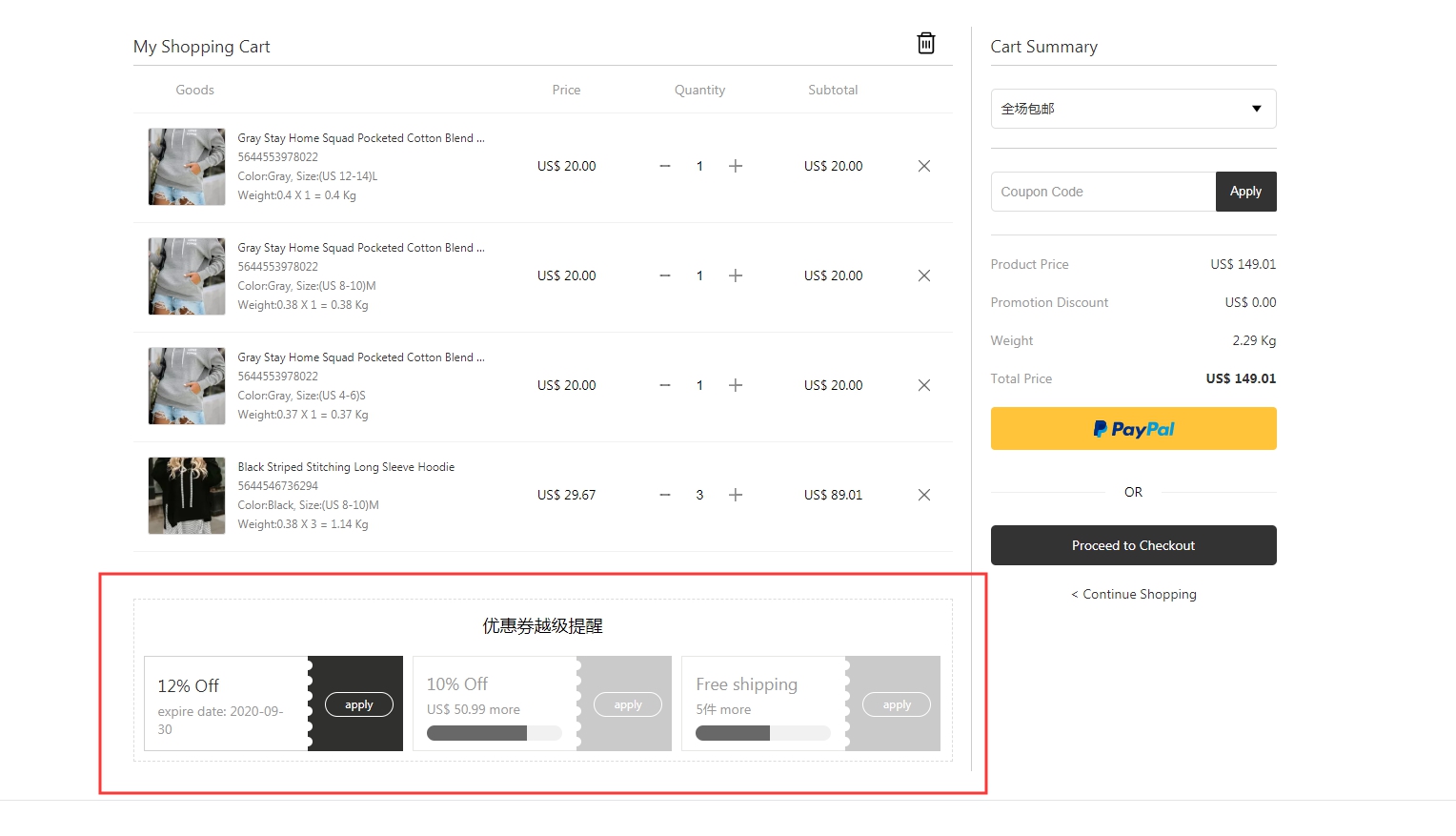Remove the Gray hoodie size L item
Image resolution: width=1456 pixels, height=836 pixels.
coord(923,166)
